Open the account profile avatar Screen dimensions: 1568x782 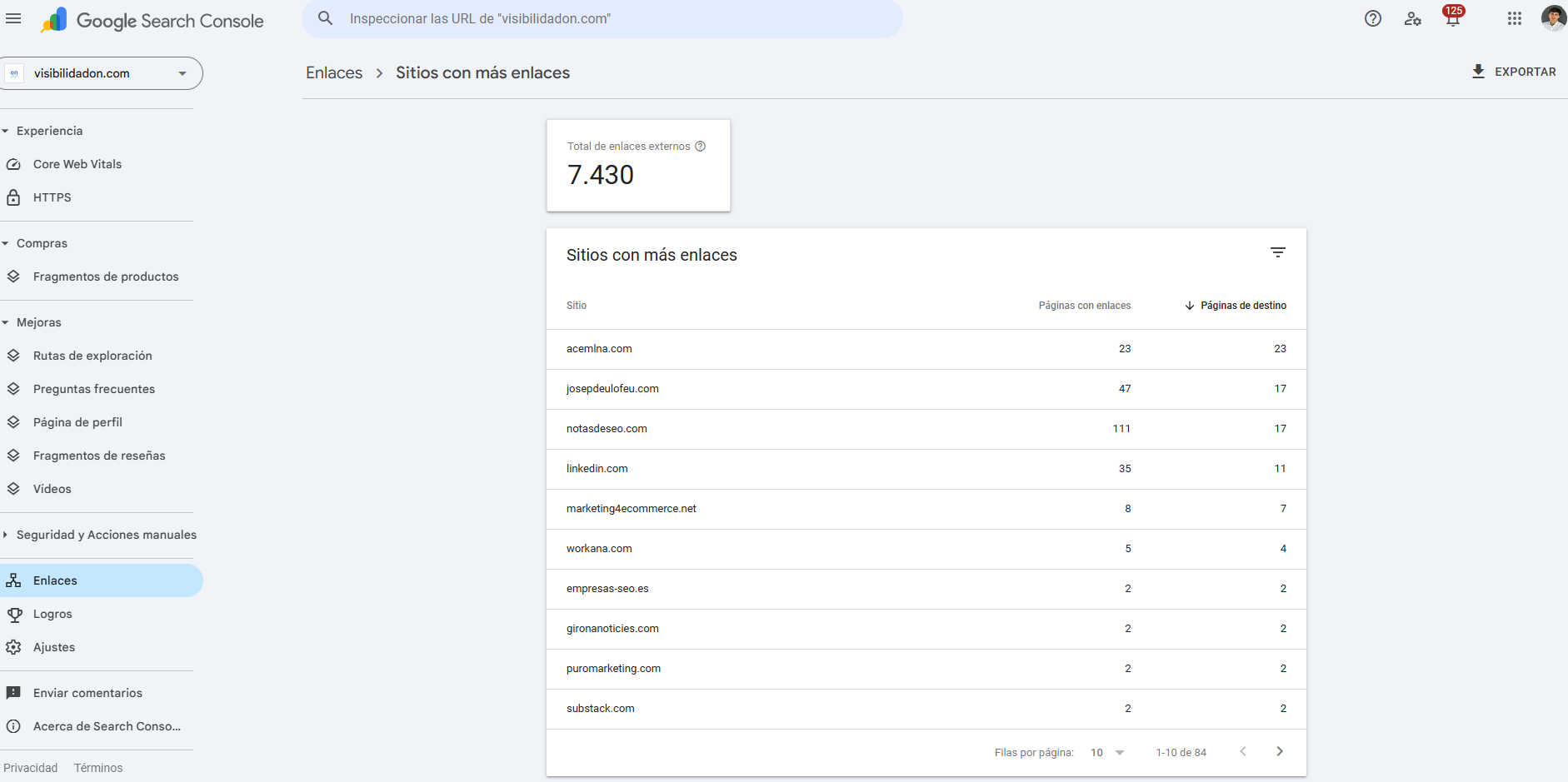pyautogui.click(x=1553, y=18)
